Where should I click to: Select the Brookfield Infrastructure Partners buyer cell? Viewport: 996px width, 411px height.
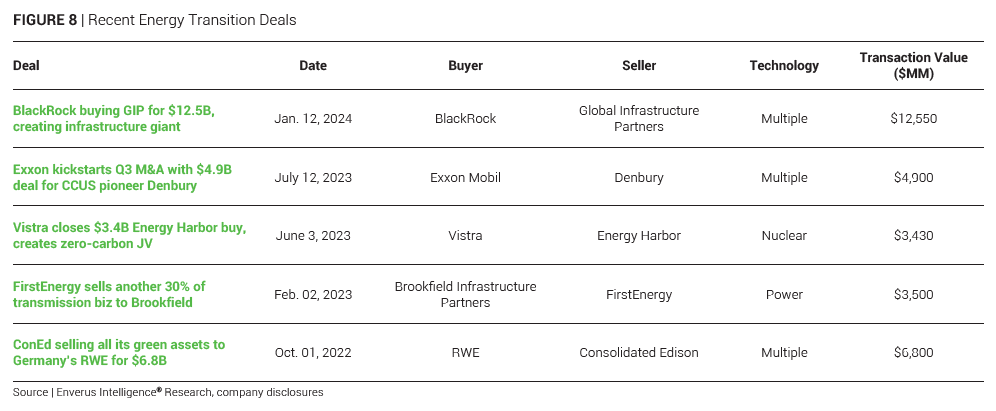pyautogui.click(x=465, y=294)
